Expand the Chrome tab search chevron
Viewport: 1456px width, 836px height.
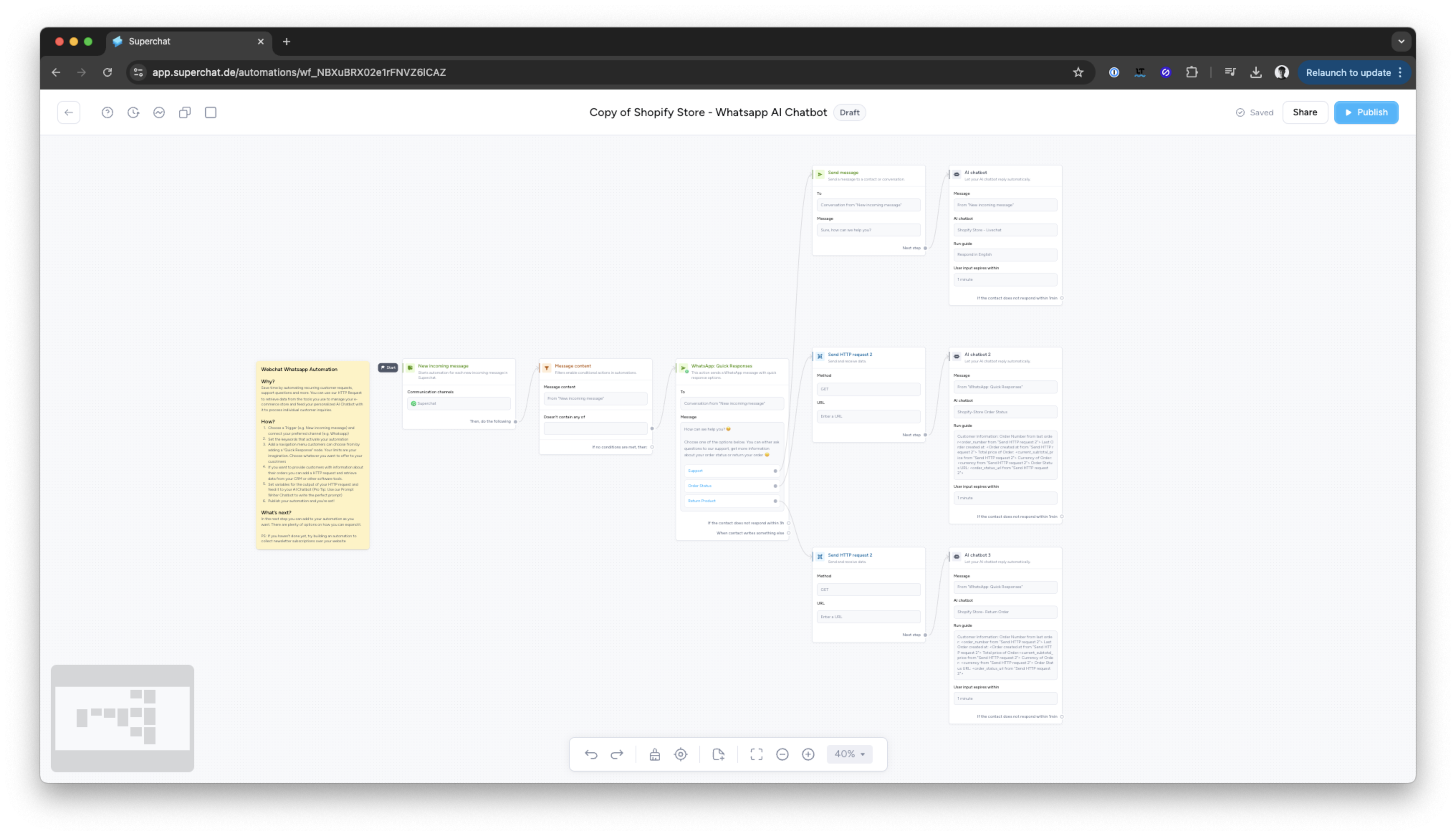(1401, 41)
